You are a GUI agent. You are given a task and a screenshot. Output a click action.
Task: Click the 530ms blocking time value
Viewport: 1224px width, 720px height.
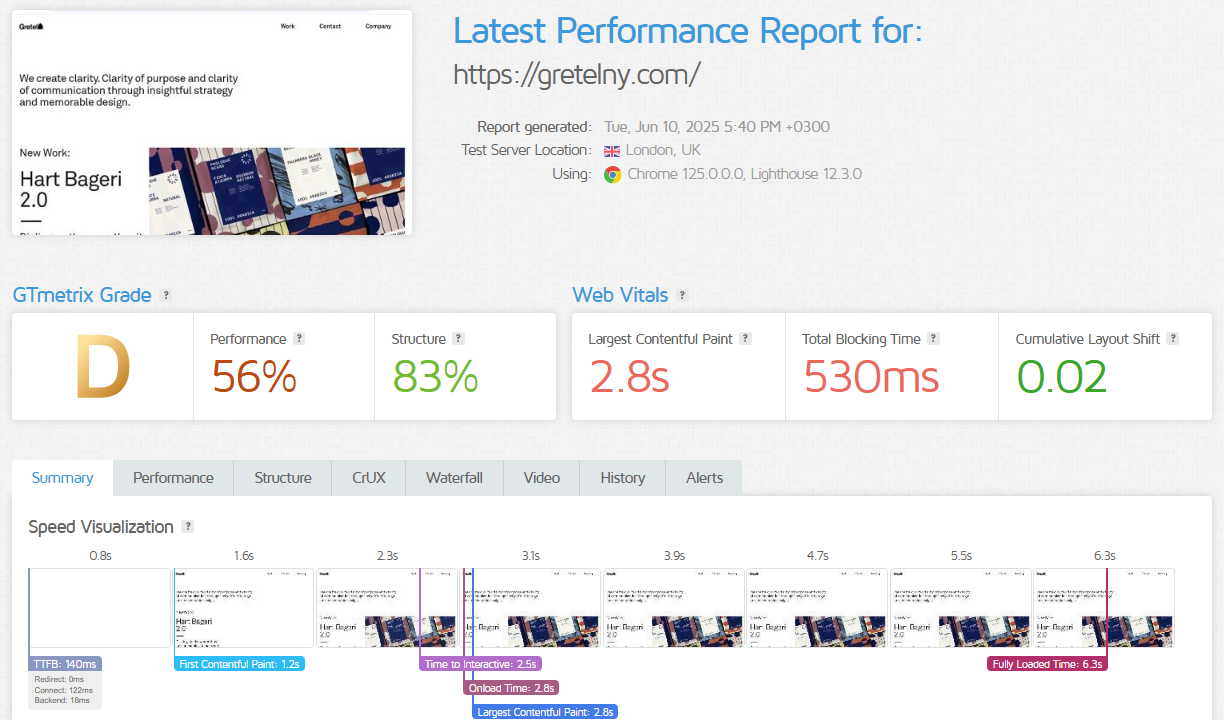(x=871, y=377)
